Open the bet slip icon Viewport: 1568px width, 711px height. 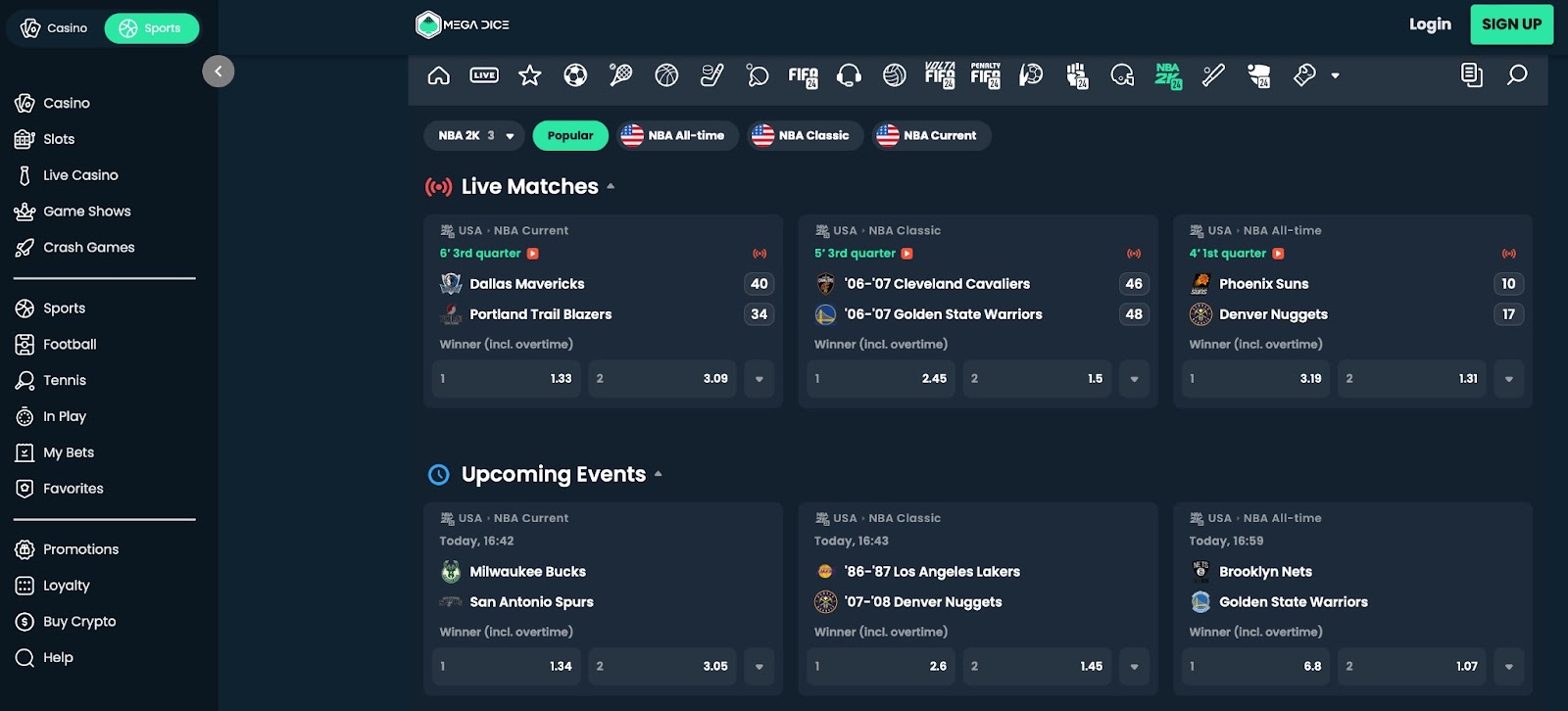(x=1472, y=75)
